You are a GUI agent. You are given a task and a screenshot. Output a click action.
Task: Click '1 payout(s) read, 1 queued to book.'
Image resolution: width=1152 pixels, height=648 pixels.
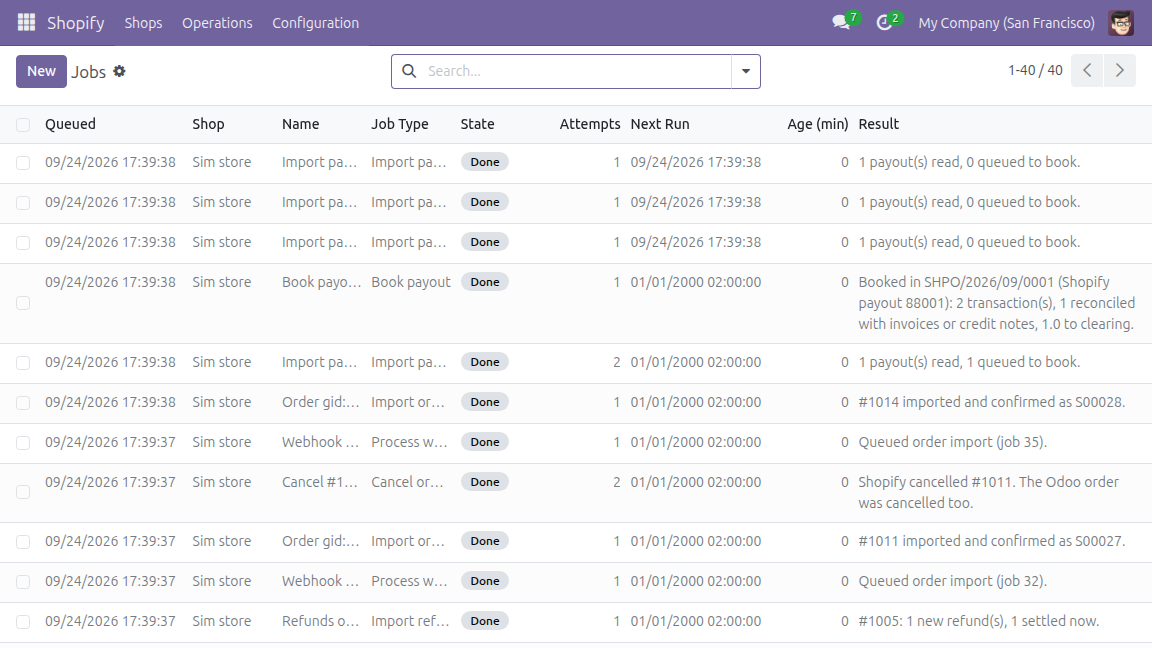tap(969, 362)
